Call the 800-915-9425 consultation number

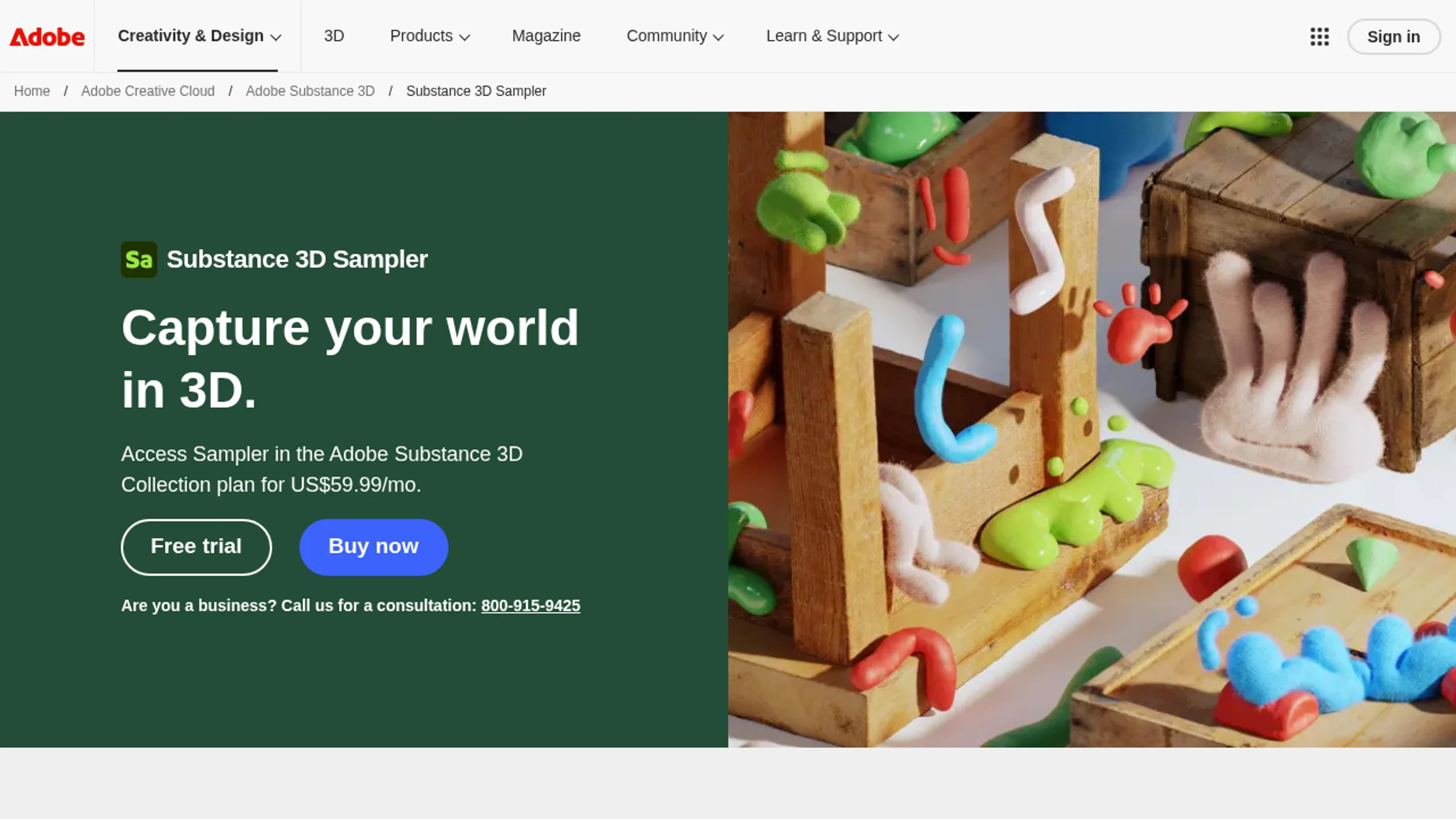[531, 606]
